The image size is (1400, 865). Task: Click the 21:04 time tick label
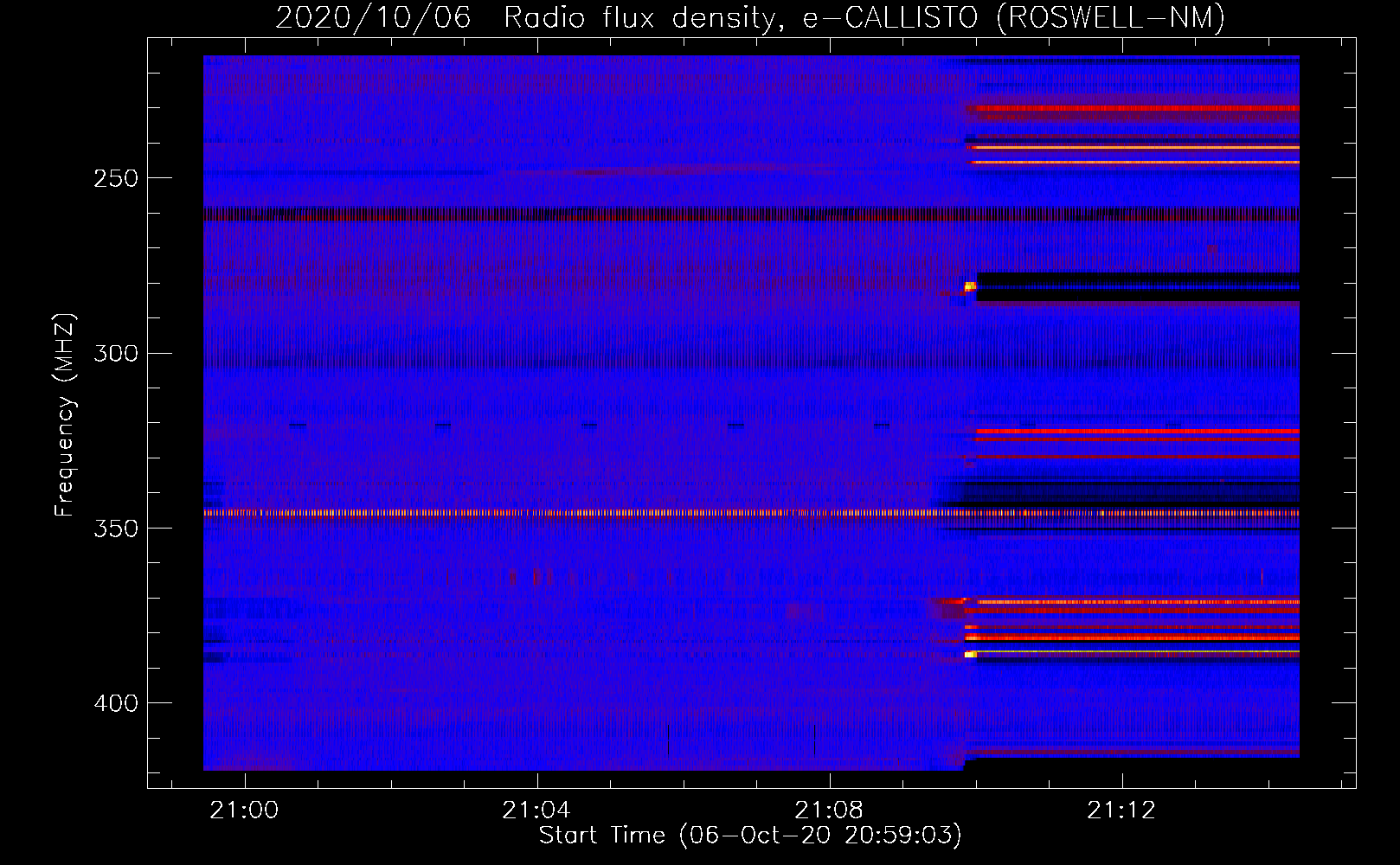point(536,811)
